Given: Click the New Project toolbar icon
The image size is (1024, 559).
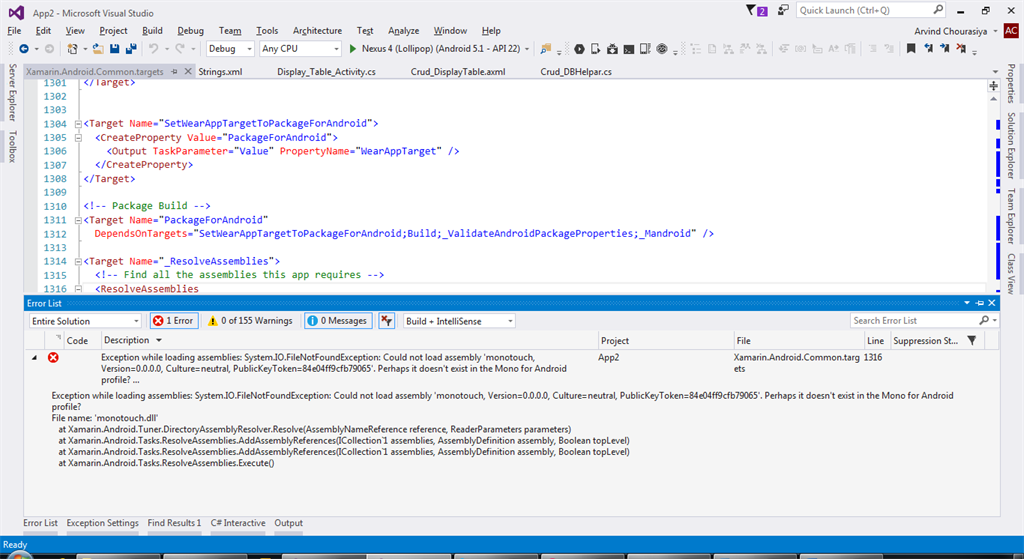Looking at the screenshot, I should [72, 49].
